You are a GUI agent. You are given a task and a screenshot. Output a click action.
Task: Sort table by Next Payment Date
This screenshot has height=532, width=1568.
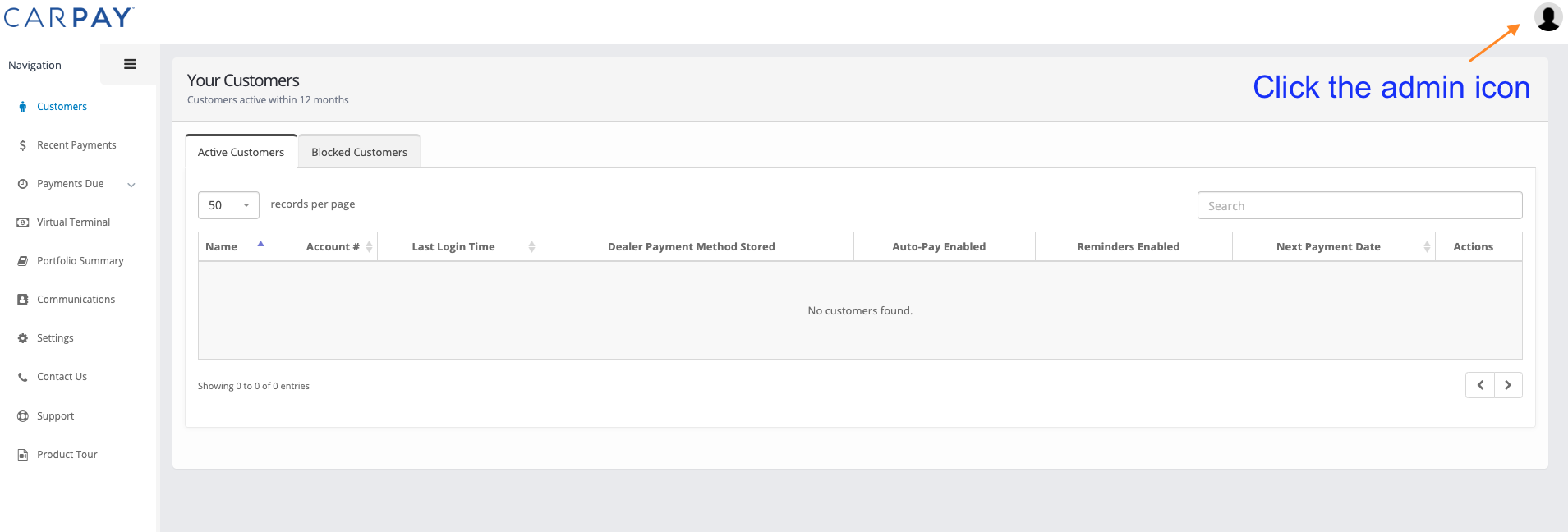(1334, 246)
